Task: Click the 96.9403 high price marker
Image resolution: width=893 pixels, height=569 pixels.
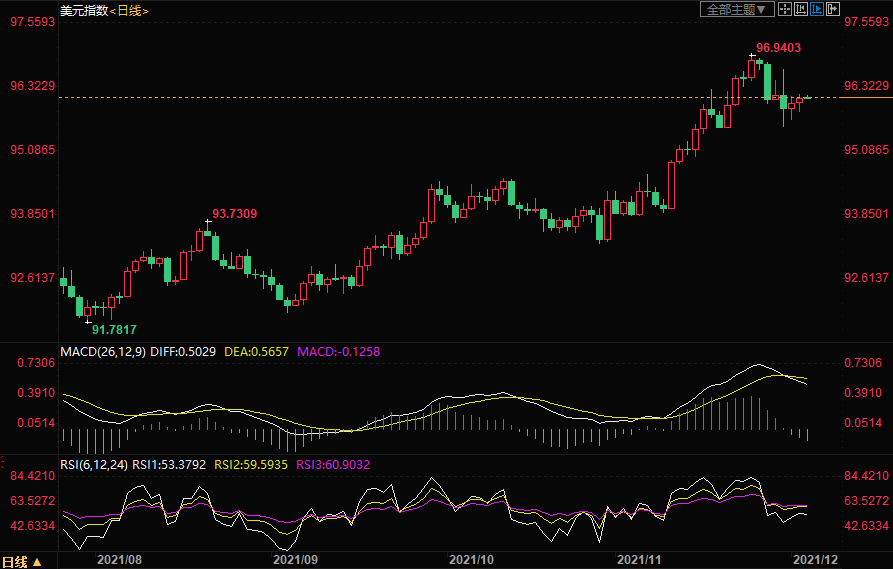Action: [778, 47]
